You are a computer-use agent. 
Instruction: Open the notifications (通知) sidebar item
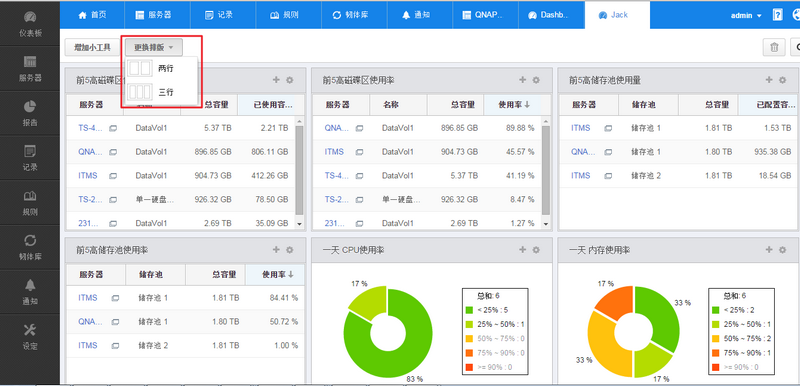point(30,292)
